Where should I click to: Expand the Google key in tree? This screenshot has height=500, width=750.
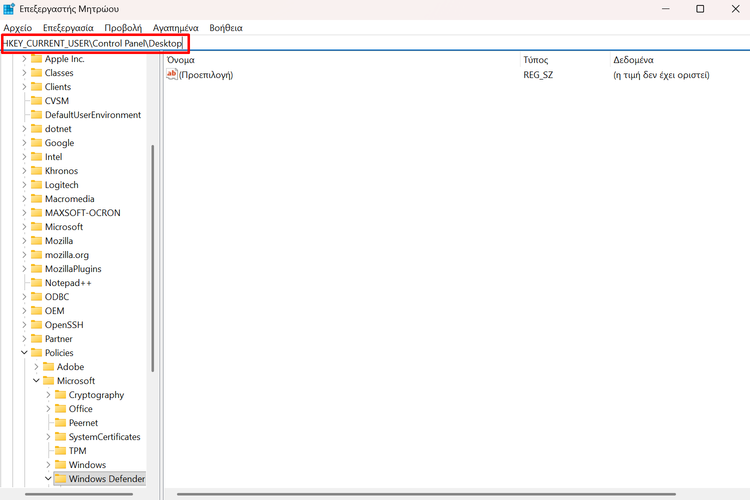point(23,143)
